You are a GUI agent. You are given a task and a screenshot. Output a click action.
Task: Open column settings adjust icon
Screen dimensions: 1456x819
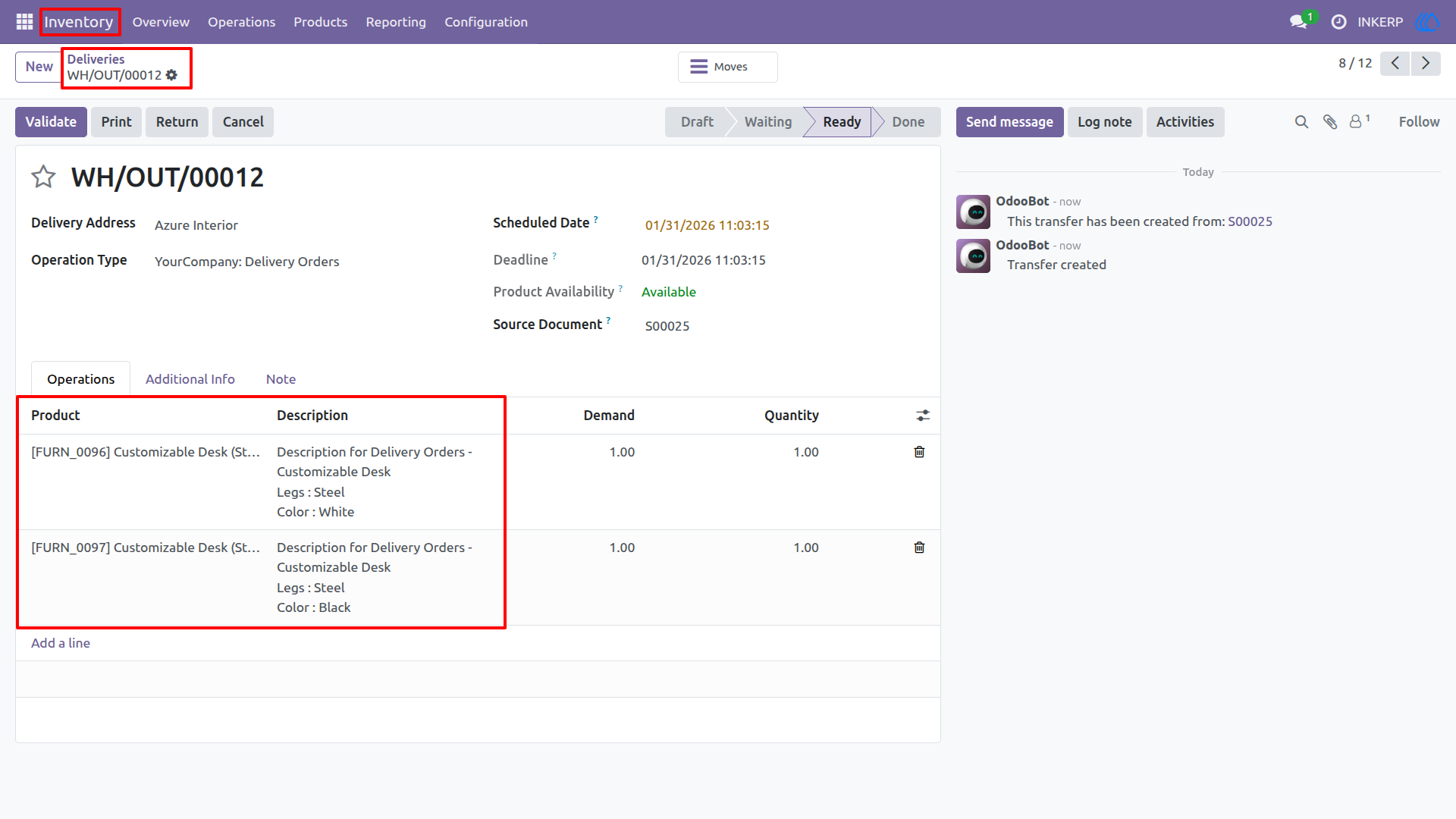click(x=922, y=416)
